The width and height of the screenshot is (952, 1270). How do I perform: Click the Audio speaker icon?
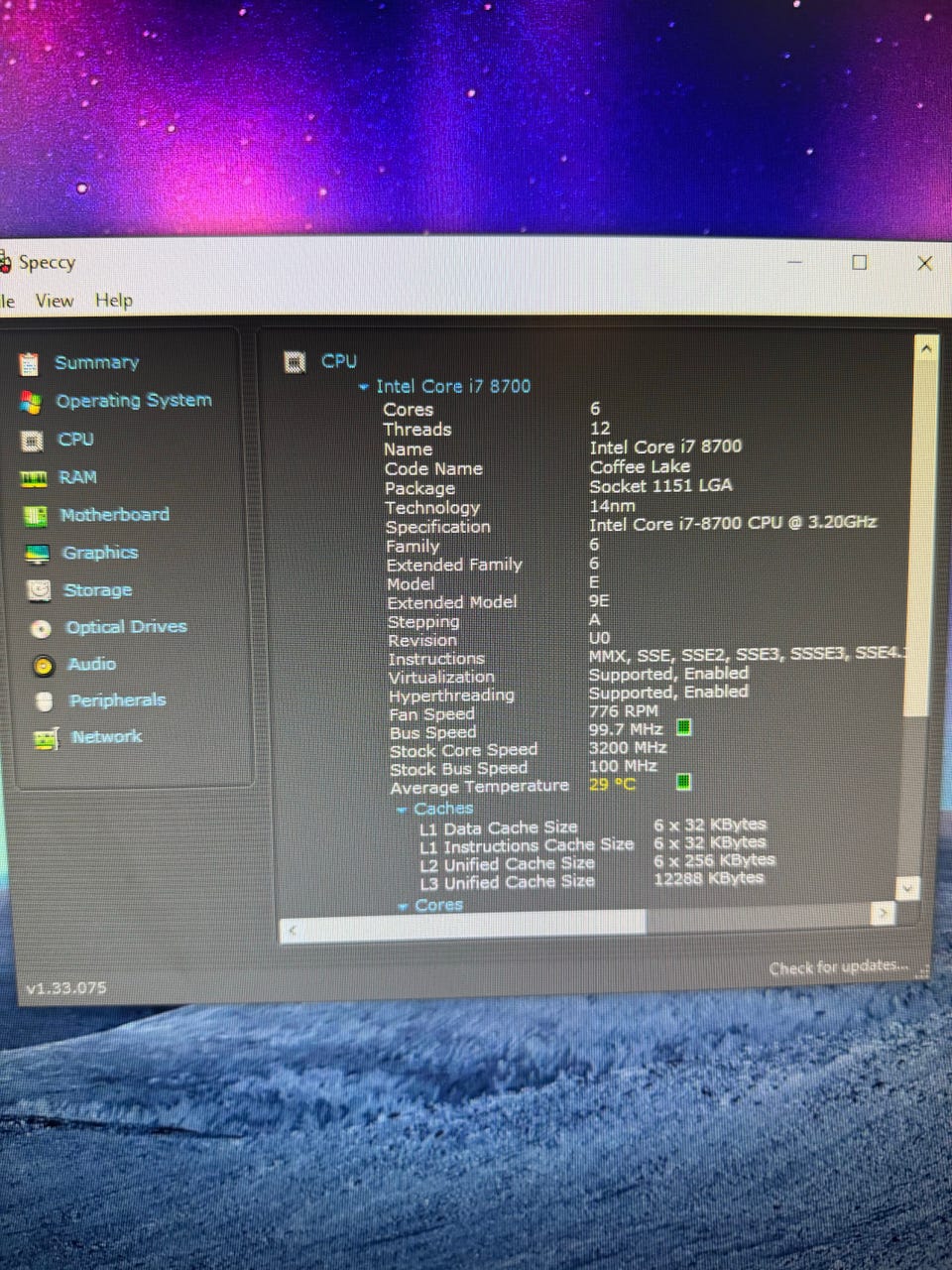coord(43,665)
